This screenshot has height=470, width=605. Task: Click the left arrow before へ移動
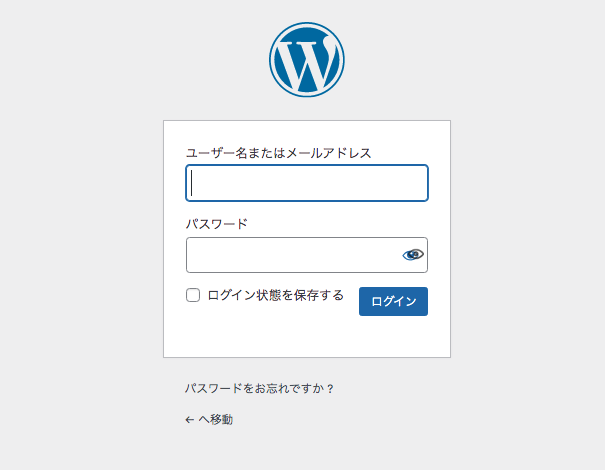(189, 420)
